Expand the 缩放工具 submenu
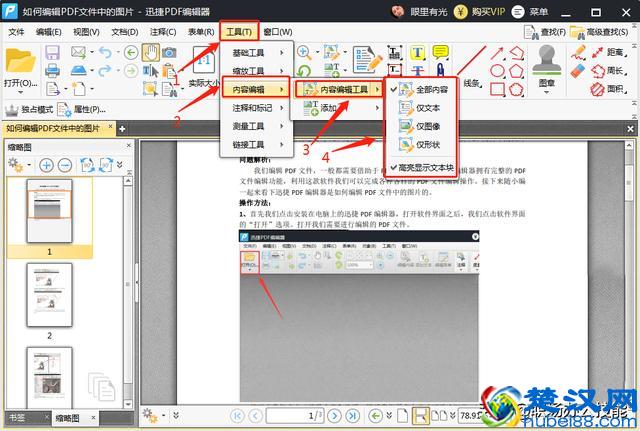 tap(257, 71)
